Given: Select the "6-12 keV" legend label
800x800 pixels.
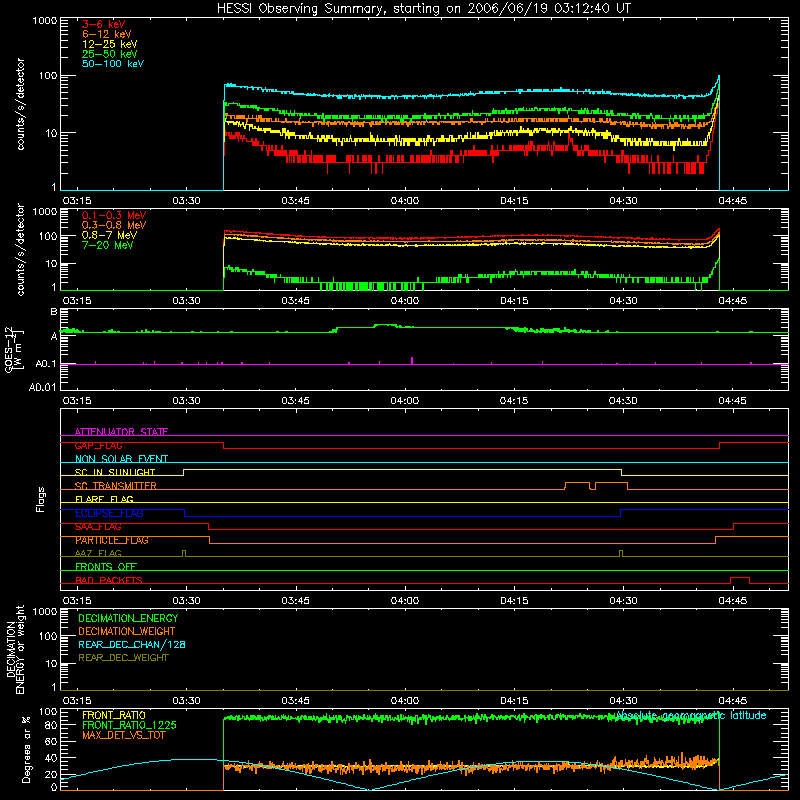Looking at the screenshot, I should [107, 34].
